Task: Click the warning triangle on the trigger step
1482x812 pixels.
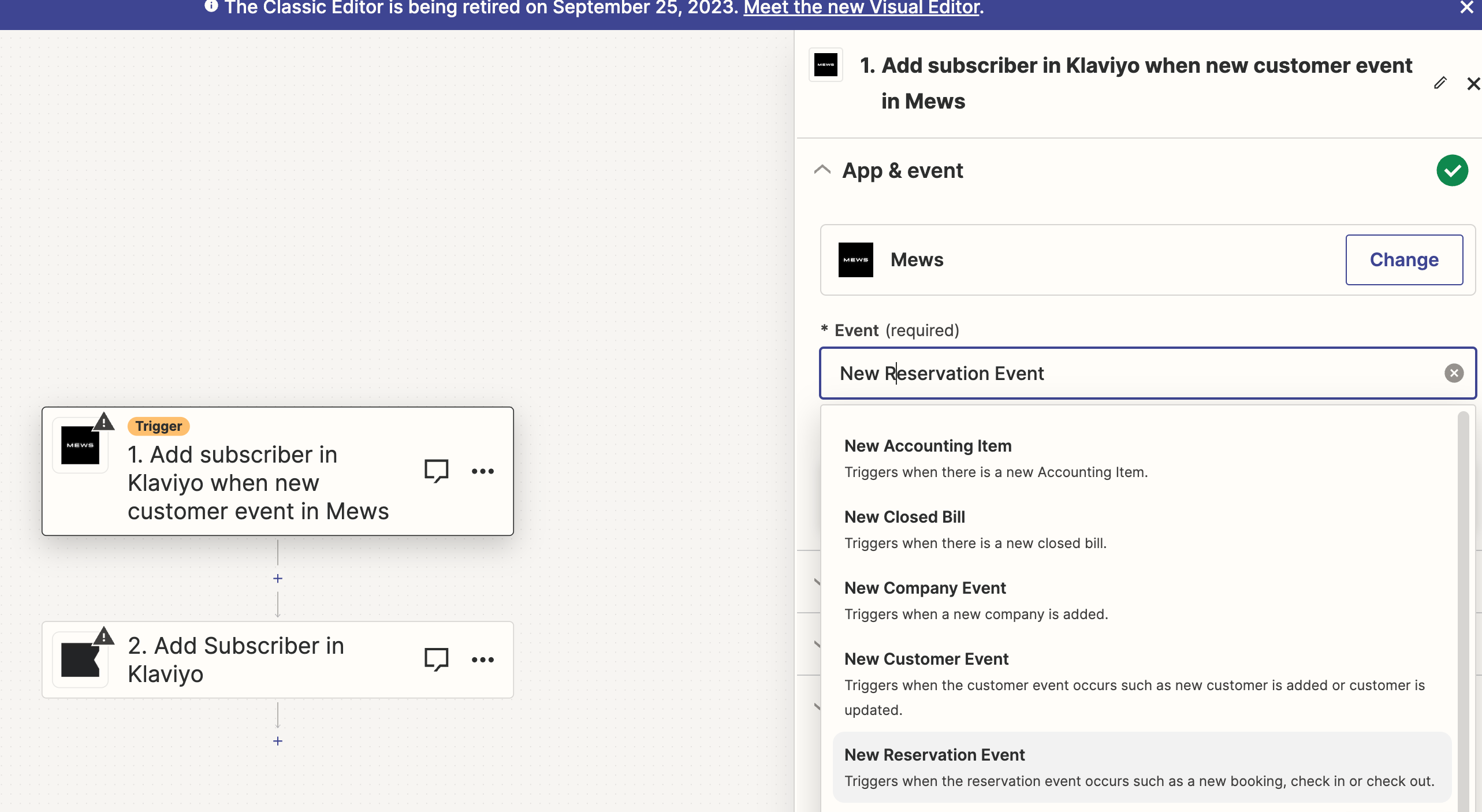Action: 104,422
